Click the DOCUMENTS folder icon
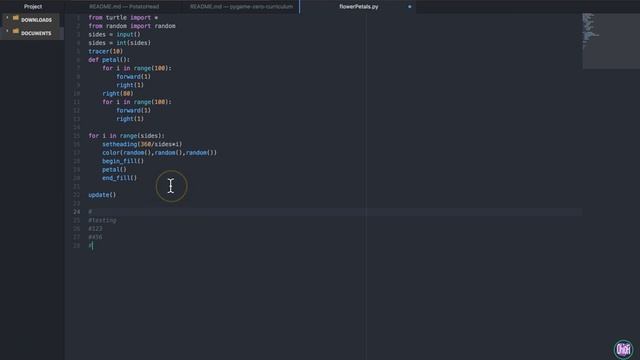The image size is (640, 360). pos(16,31)
